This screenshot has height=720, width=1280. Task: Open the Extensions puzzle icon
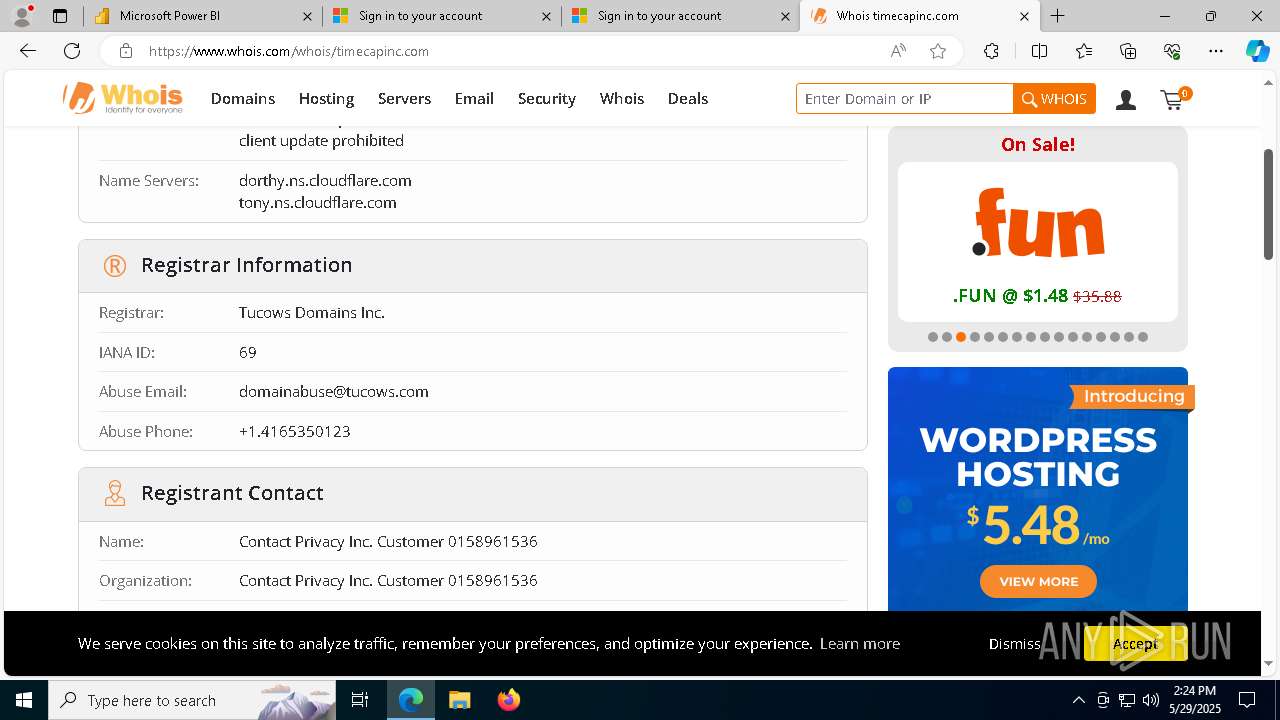coord(991,51)
